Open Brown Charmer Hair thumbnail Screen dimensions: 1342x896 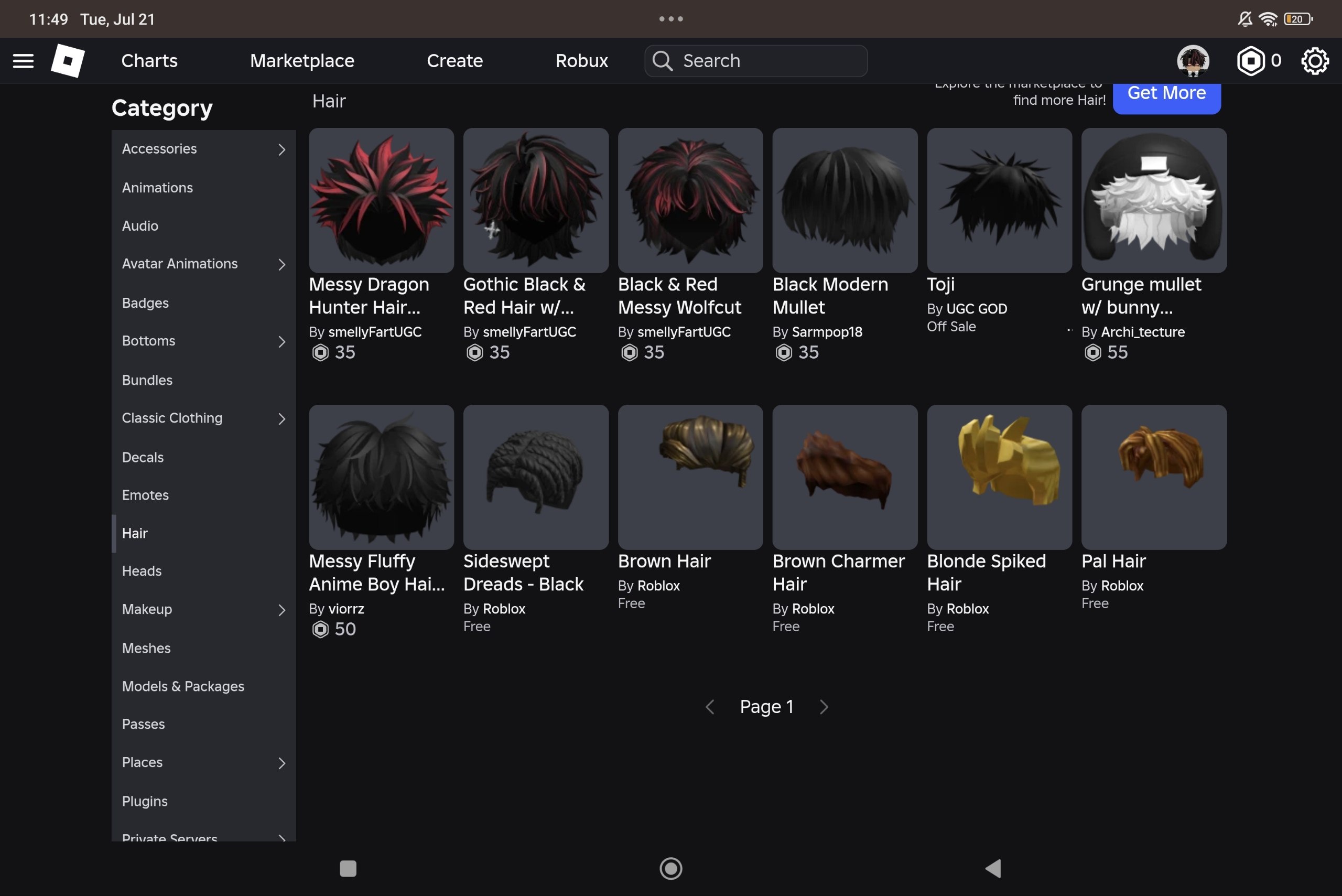click(845, 478)
